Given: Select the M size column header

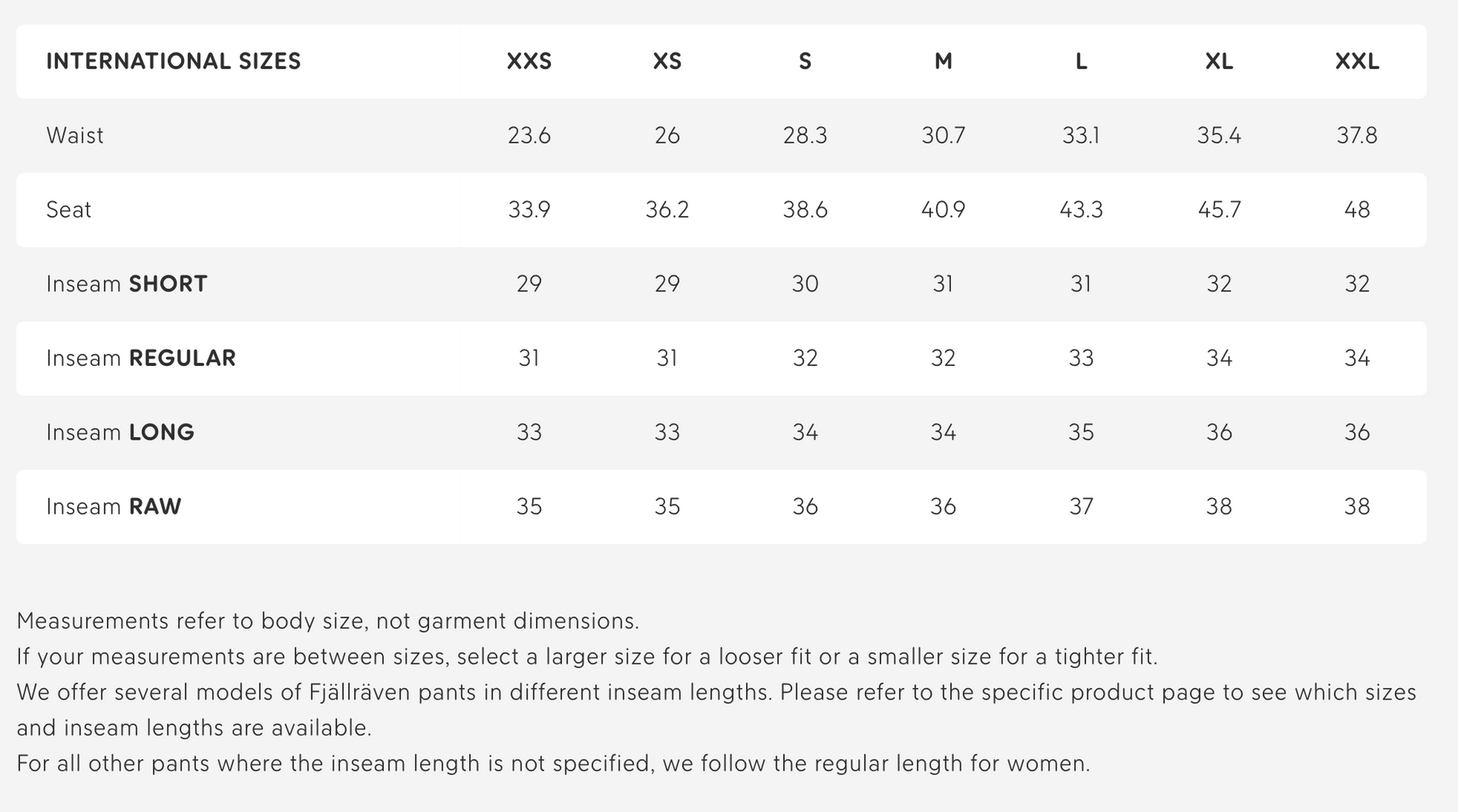Looking at the screenshot, I should tap(943, 62).
